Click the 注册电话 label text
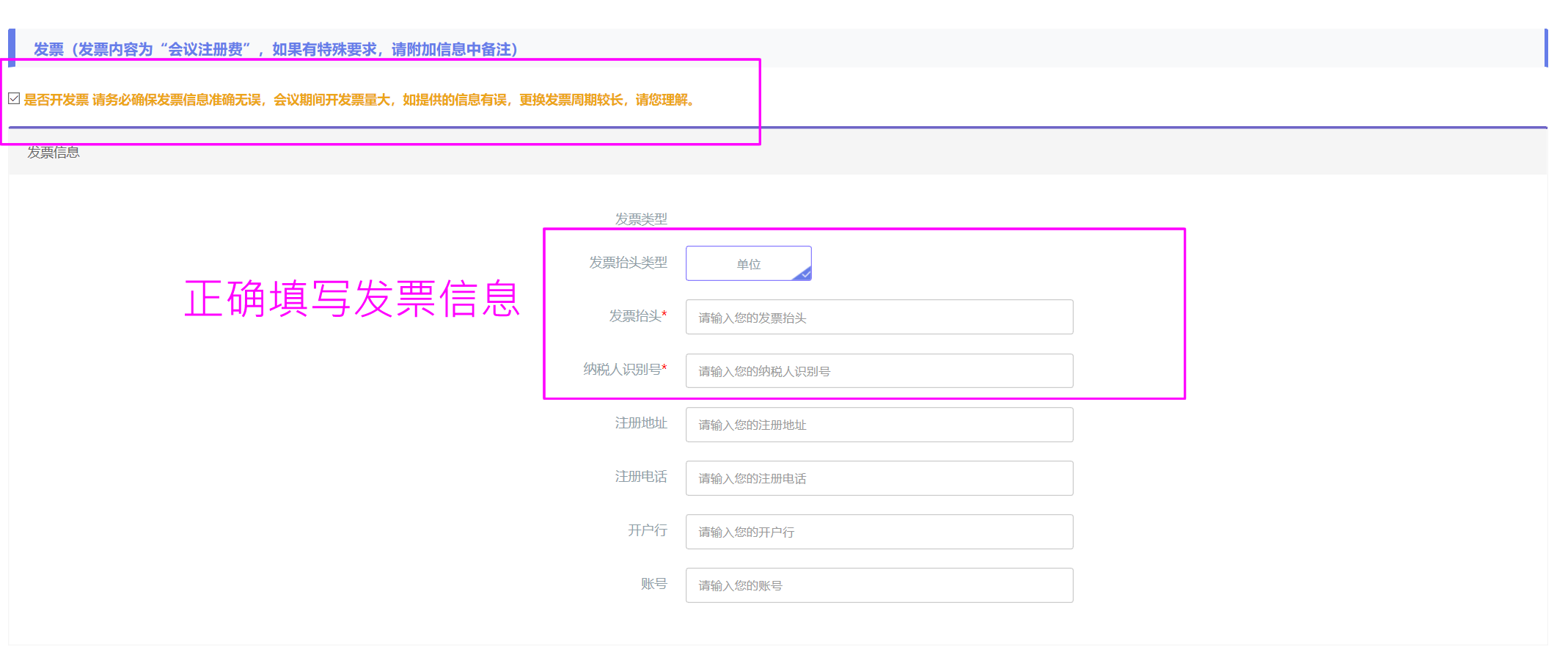 (640, 477)
